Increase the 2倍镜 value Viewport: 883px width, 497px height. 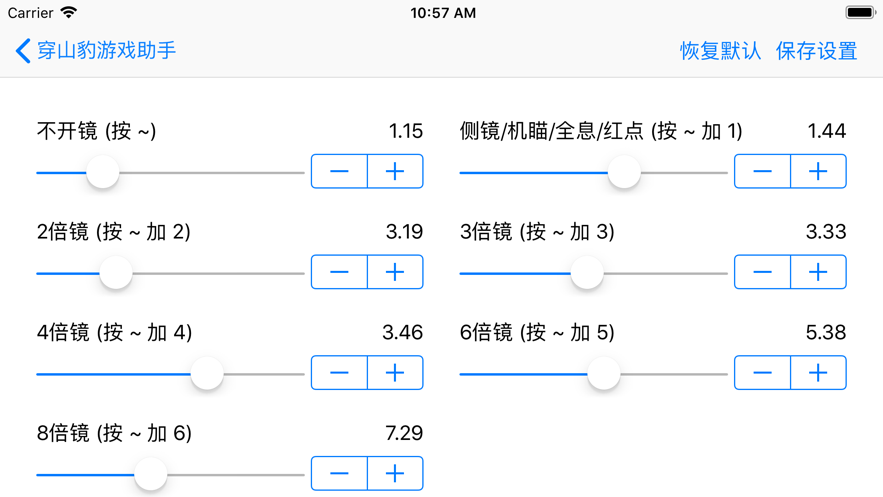pyautogui.click(x=395, y=272)
